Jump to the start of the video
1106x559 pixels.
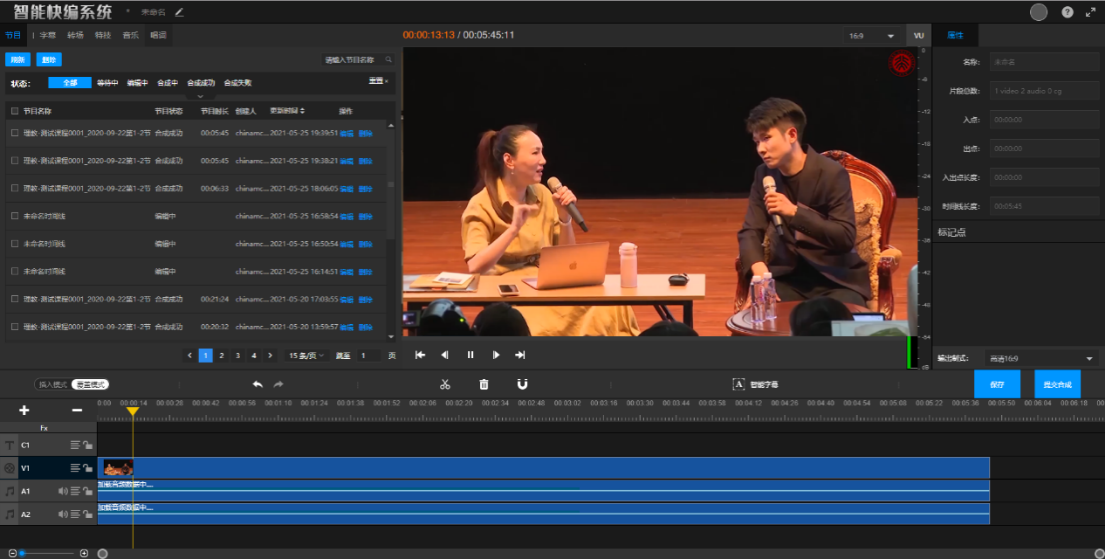(420, 355)
